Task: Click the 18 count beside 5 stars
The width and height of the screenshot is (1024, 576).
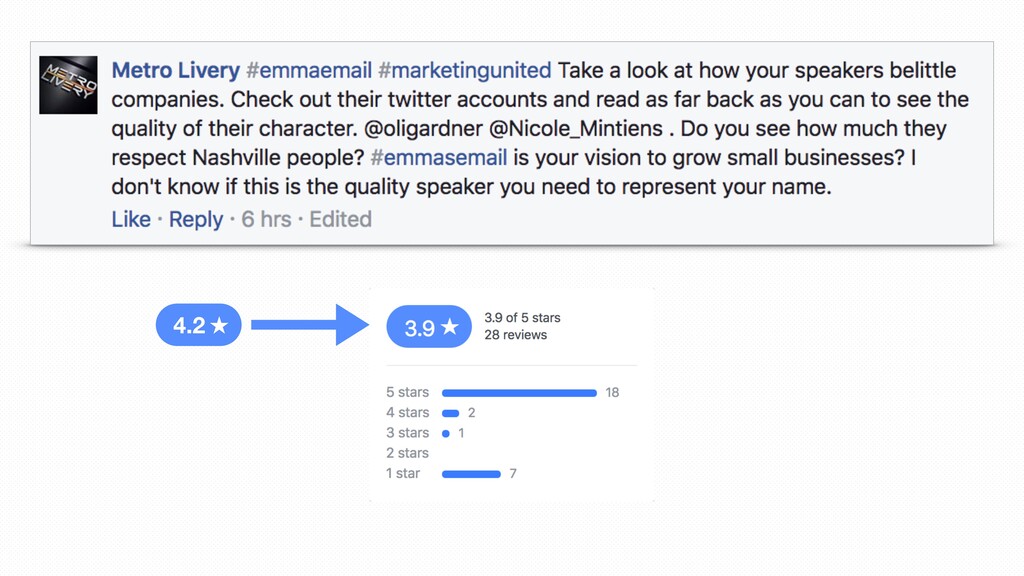Action: (612, 392)
